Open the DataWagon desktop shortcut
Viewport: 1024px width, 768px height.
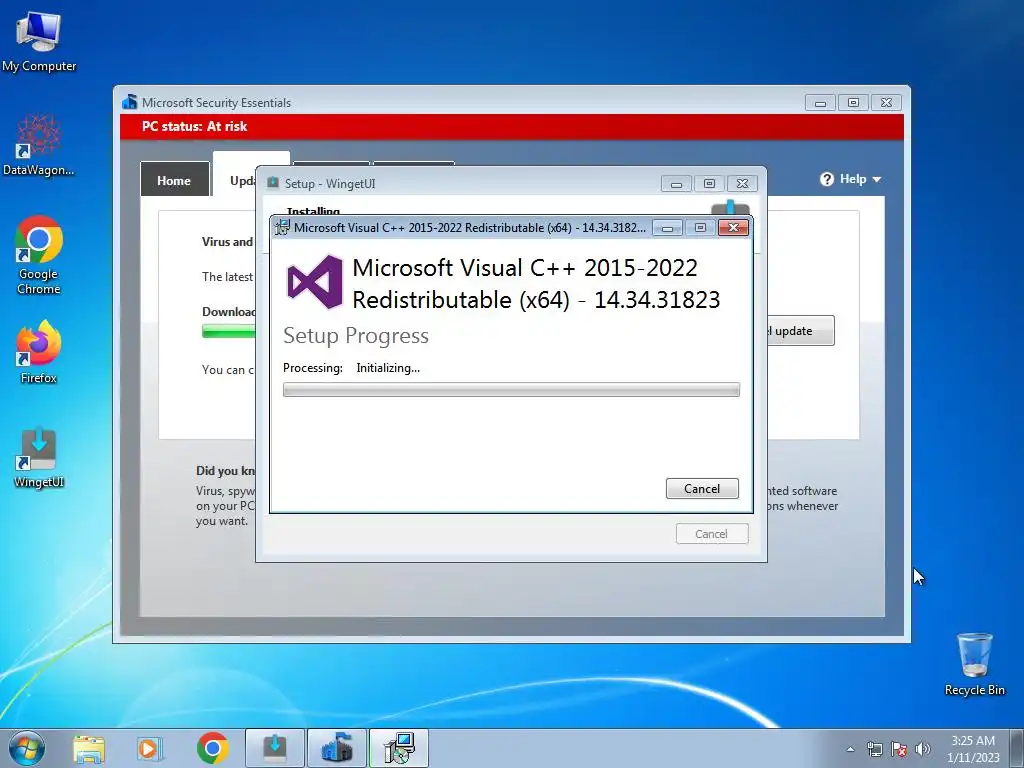[39, 145]
